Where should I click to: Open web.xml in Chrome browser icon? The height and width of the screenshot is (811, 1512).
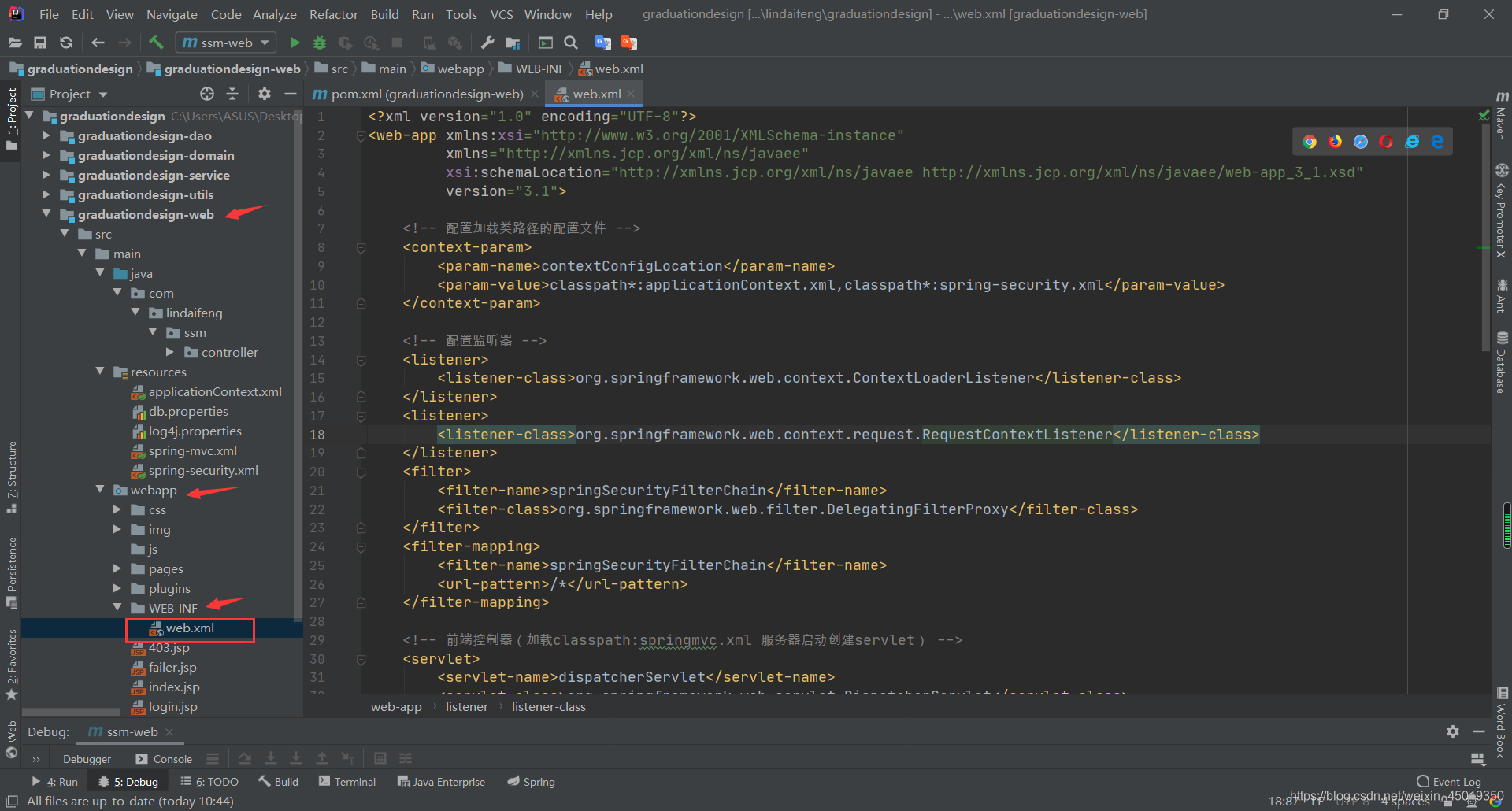[1310, 142]
